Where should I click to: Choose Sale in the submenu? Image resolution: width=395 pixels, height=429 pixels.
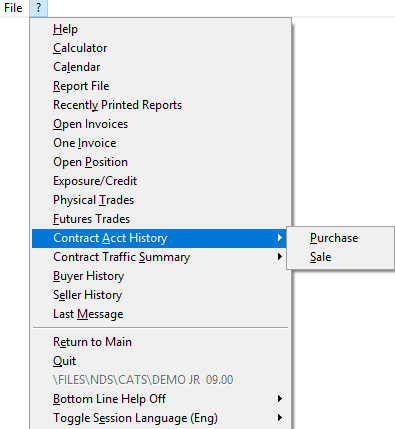(x=340, y=257)
